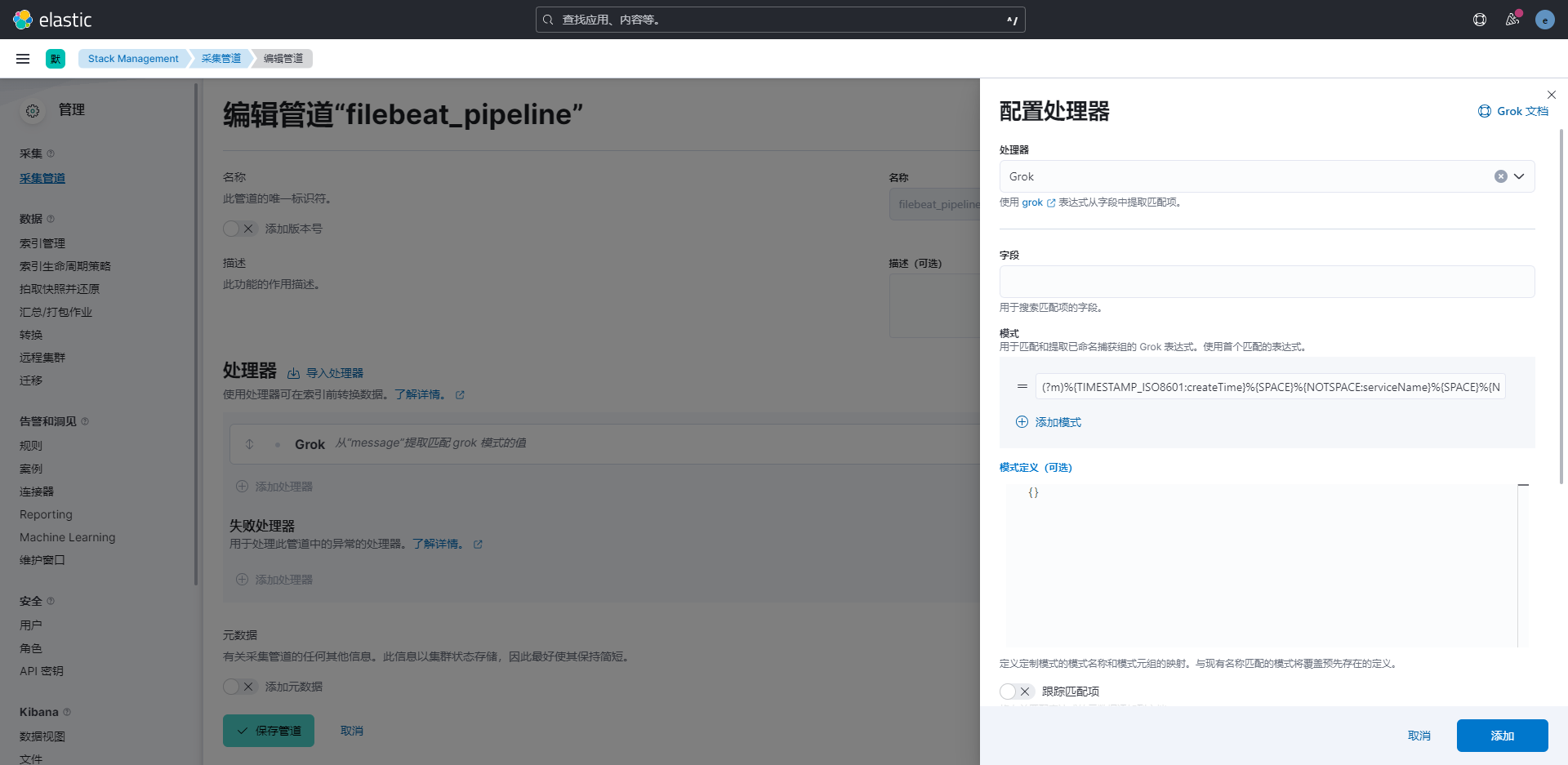Click the Elastic logo in the header

(x=52, y=20)
